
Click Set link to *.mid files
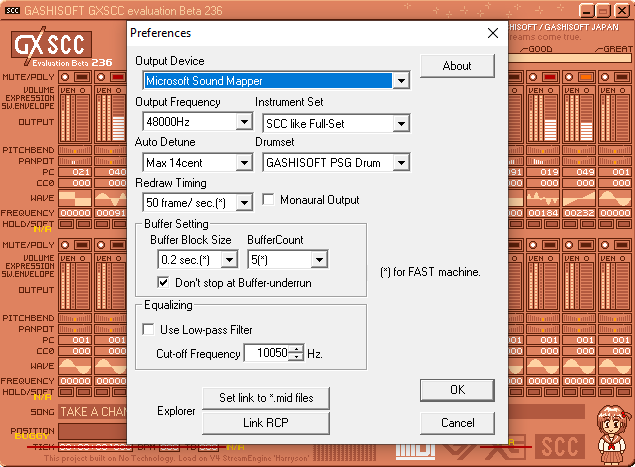point(266,398)
